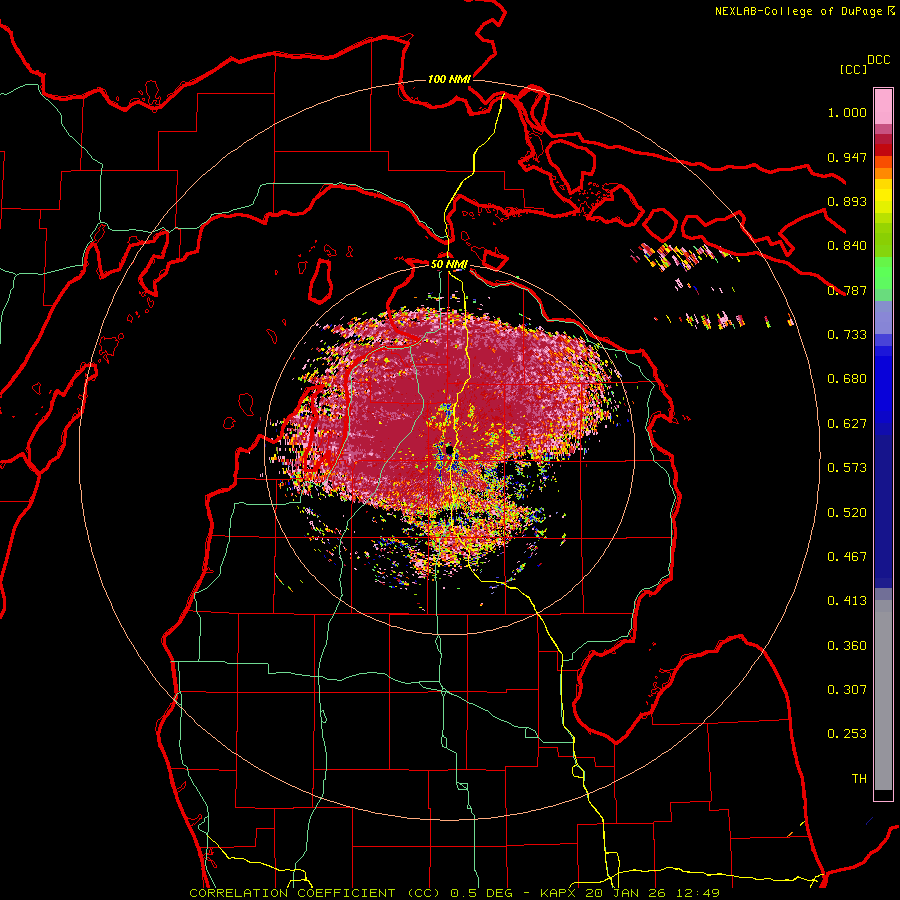Click the 0.467 legend value
The image size is (900, 900).
pyautogui.click(x=847, y=557)
